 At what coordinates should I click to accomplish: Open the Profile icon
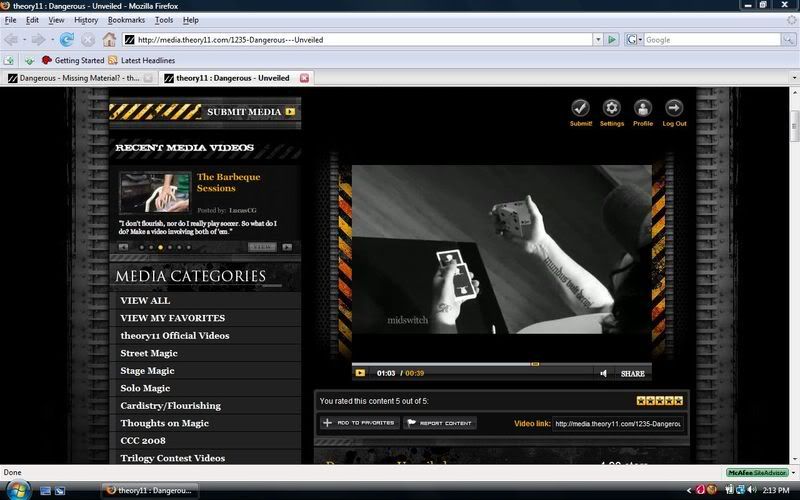[x=643, y=108]
